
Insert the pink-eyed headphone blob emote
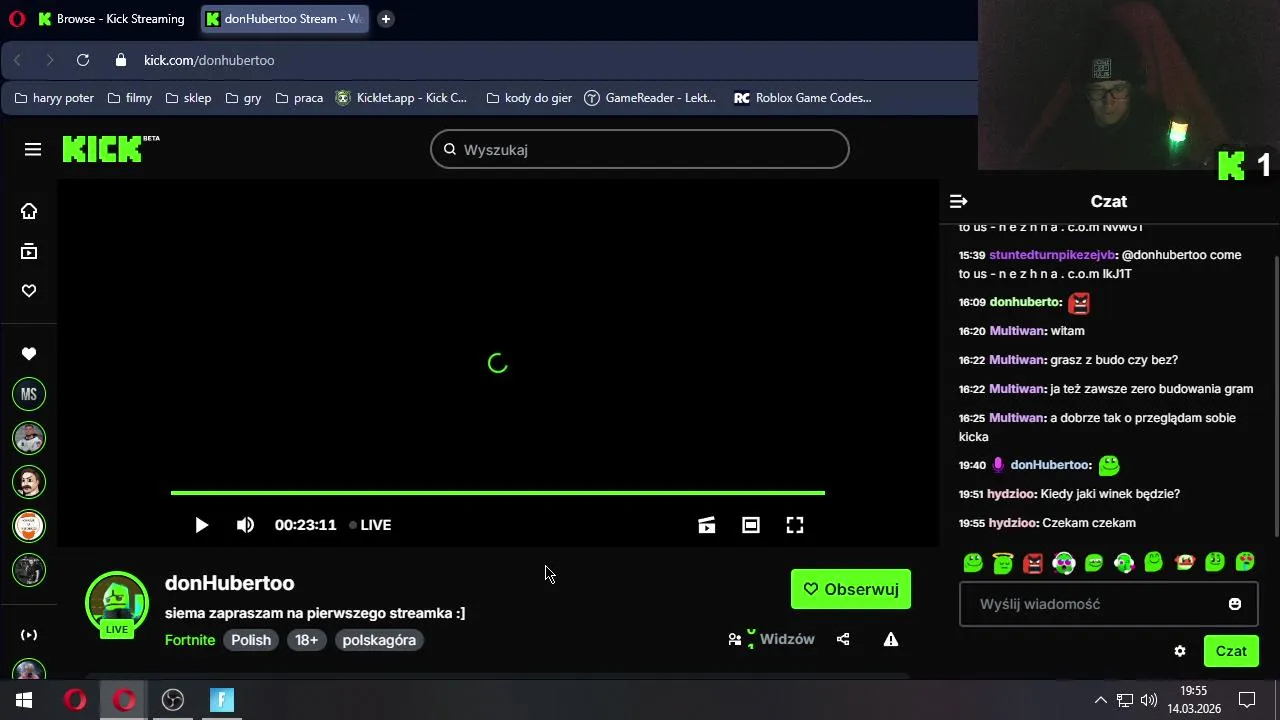1064,563
